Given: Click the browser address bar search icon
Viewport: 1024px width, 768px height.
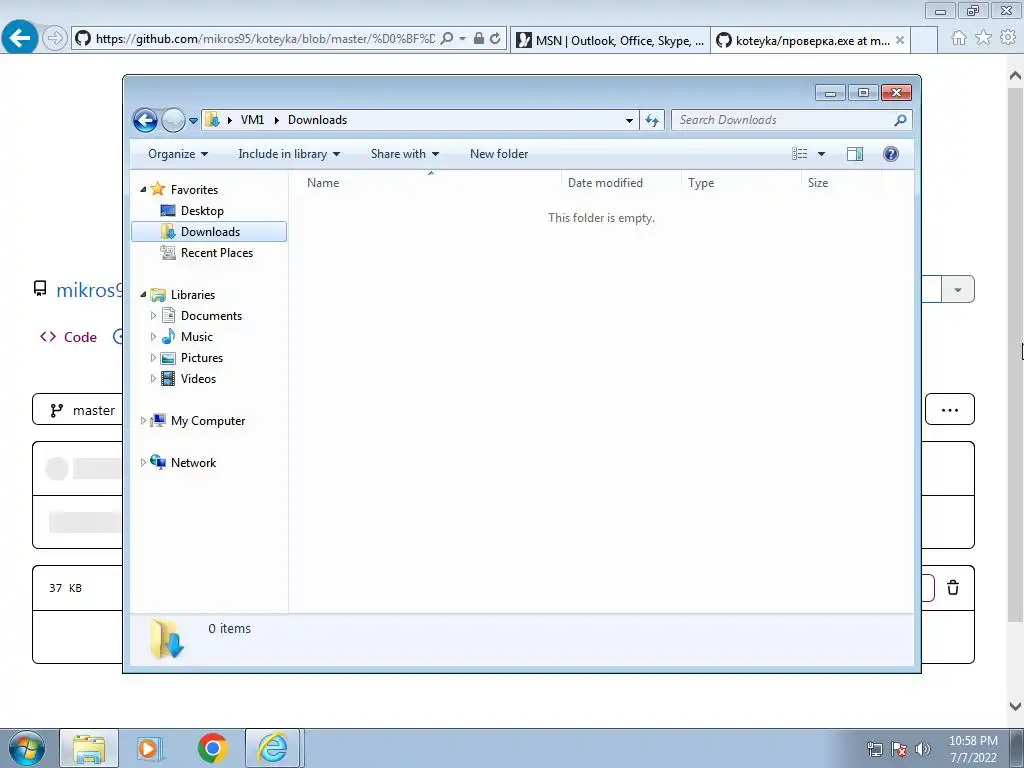Looking at the screenshot, I should [x=447, y=39].
